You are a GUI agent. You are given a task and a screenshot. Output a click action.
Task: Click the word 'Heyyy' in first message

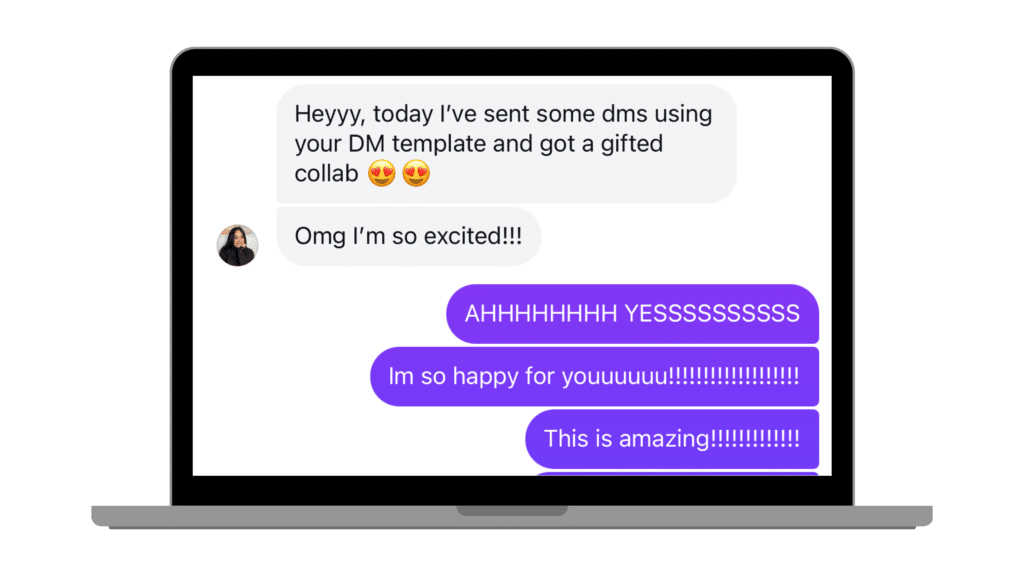[330, 115]
